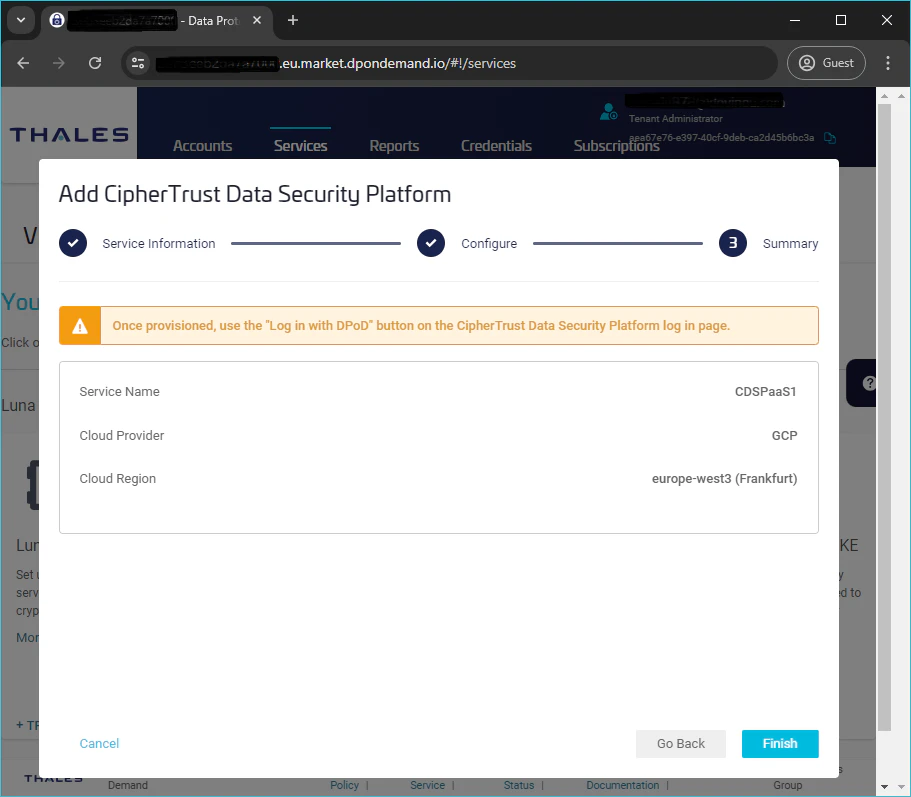The height and width of the screenshot is (797, 911).
Task: Click the Service Information step label
Action: (159, 243)
